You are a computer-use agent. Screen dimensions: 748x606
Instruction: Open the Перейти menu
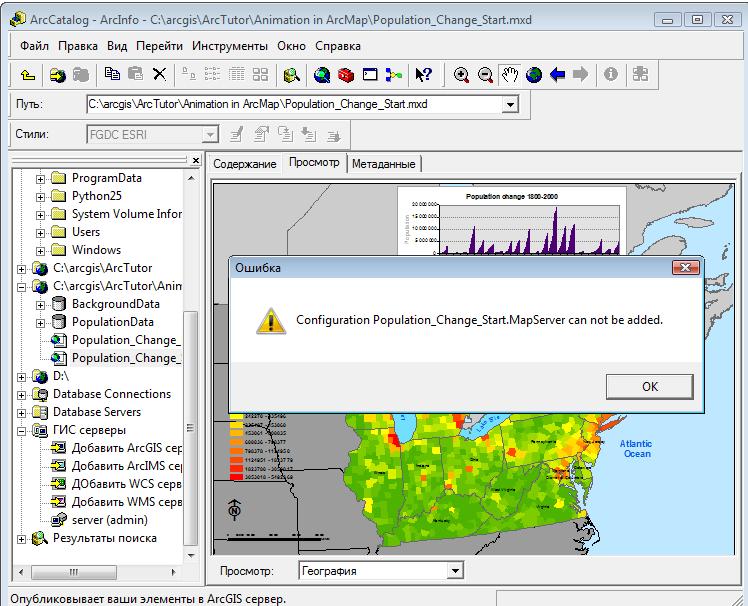click(x=159, y=46)
